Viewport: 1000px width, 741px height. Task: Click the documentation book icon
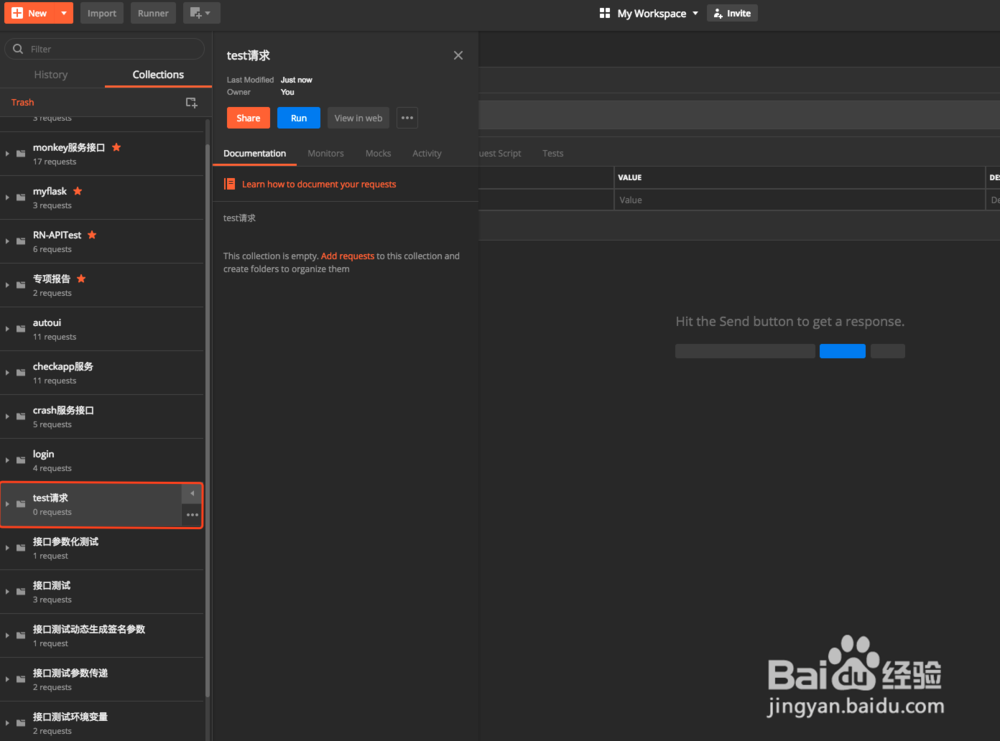(230, 184)
